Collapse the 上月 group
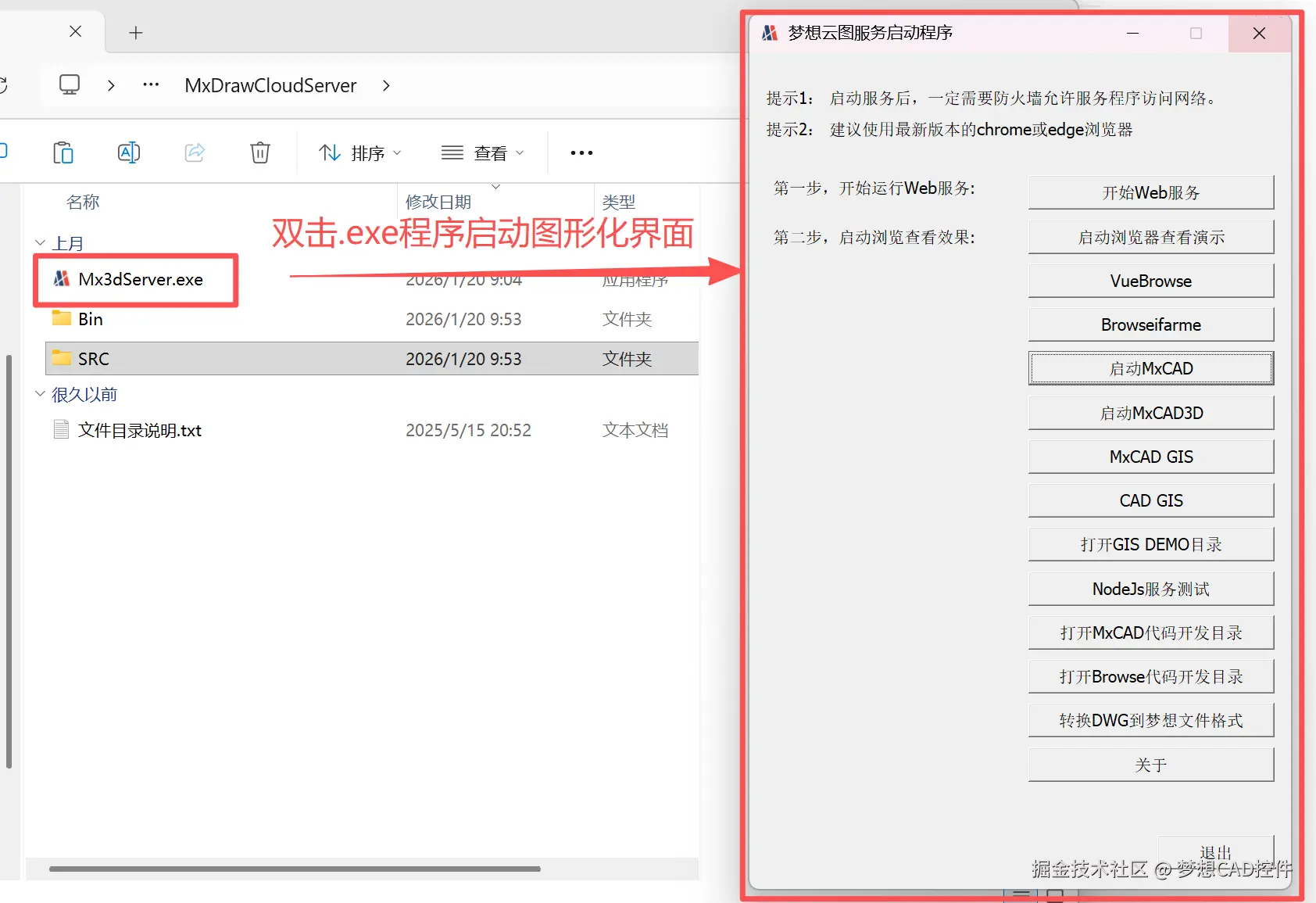Viewport: 1316px width, 903px height. tap(41, 243)
